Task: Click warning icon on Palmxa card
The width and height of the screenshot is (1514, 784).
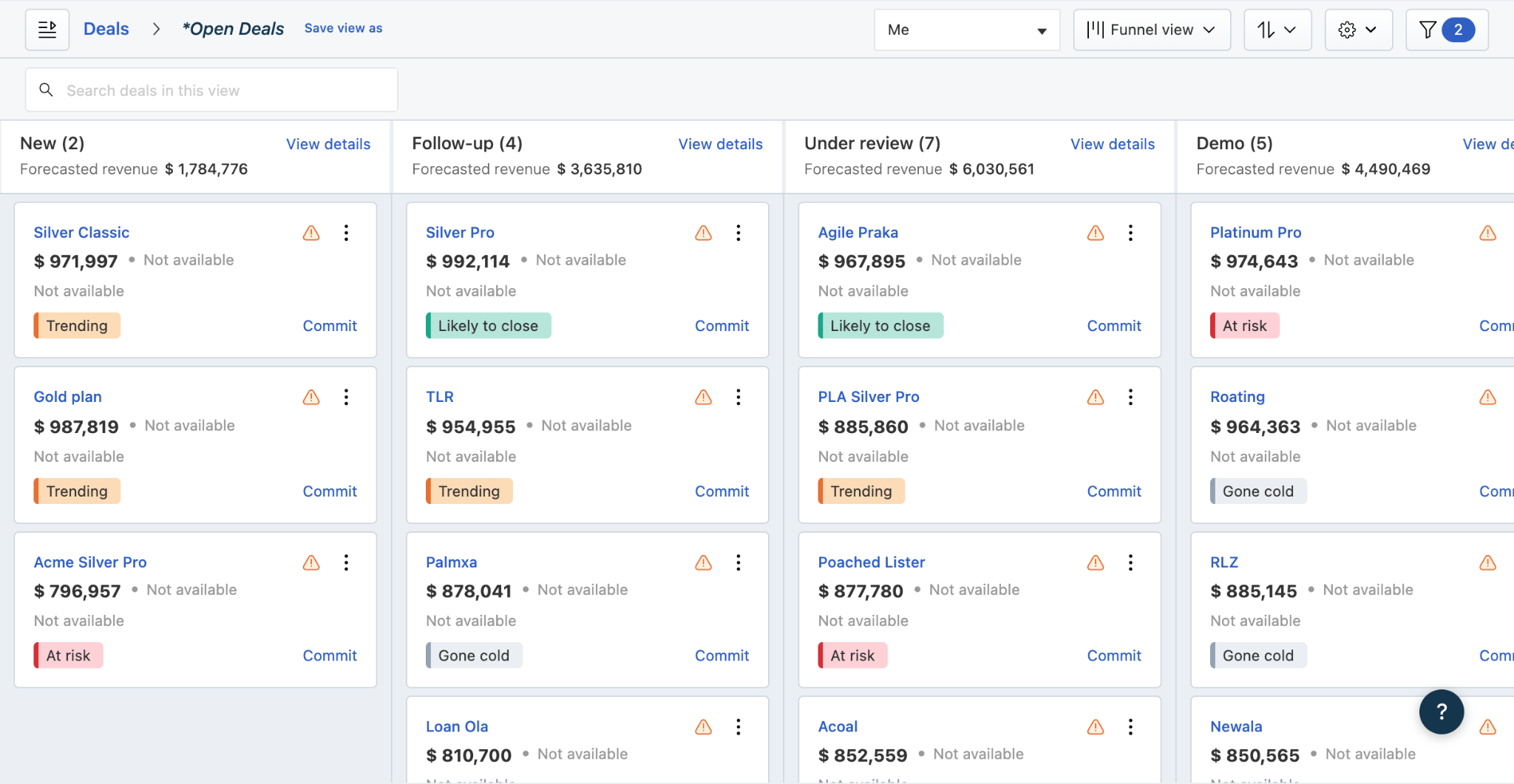Action: pos(704,563)
